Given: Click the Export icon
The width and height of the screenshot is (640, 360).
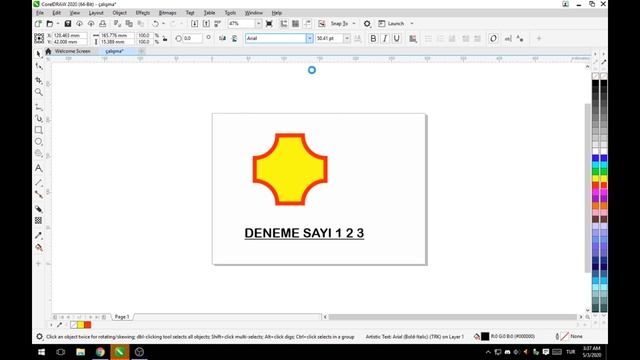Looking at the screenshot, I should click(206, 24).
